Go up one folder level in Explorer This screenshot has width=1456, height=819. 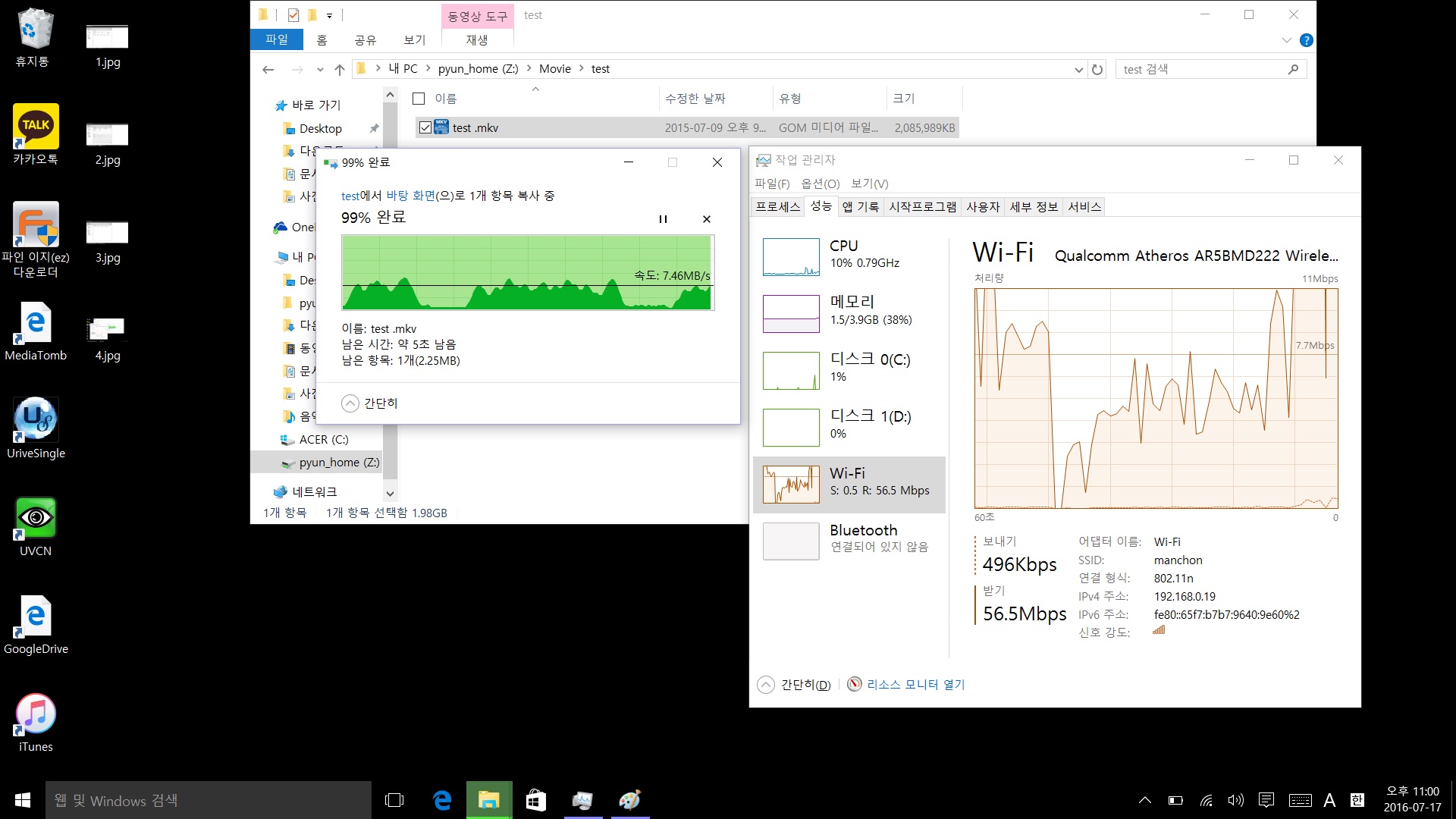pyautogui.click(x=340, y=70)
